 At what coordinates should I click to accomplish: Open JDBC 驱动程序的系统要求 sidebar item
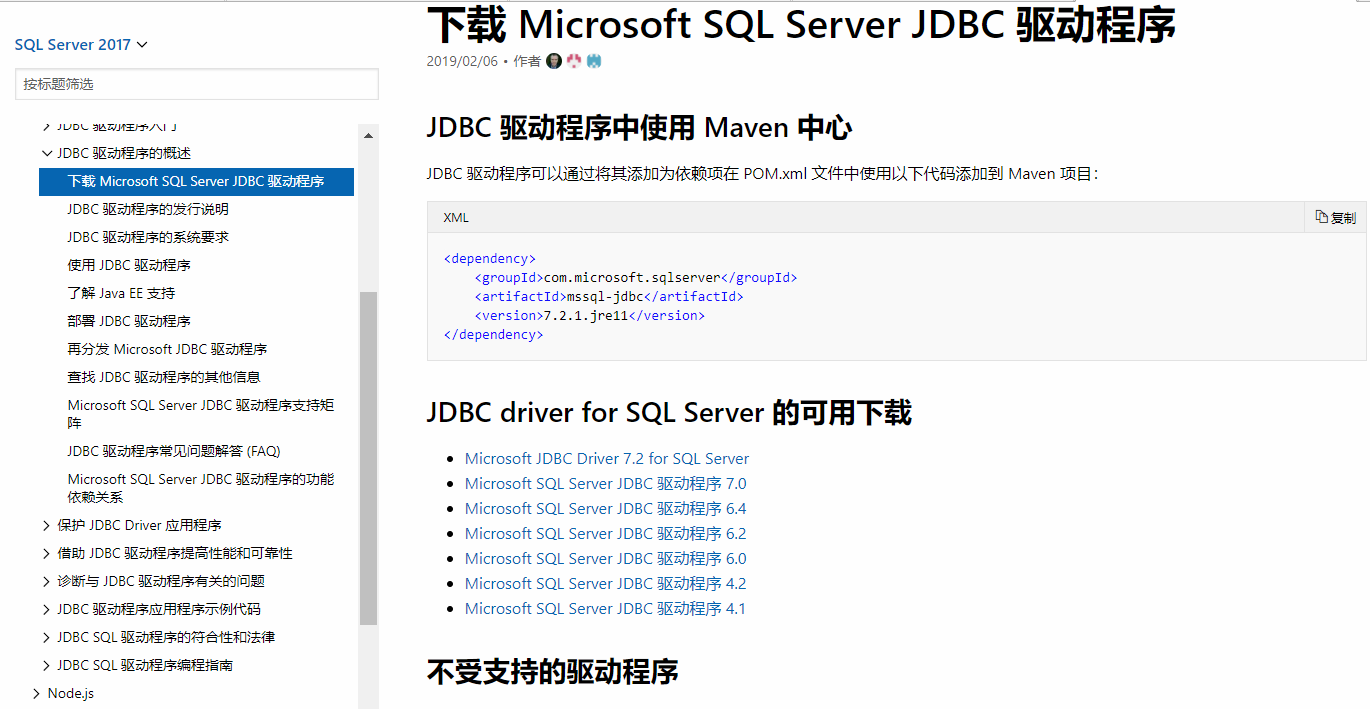[x=148, y=237]
